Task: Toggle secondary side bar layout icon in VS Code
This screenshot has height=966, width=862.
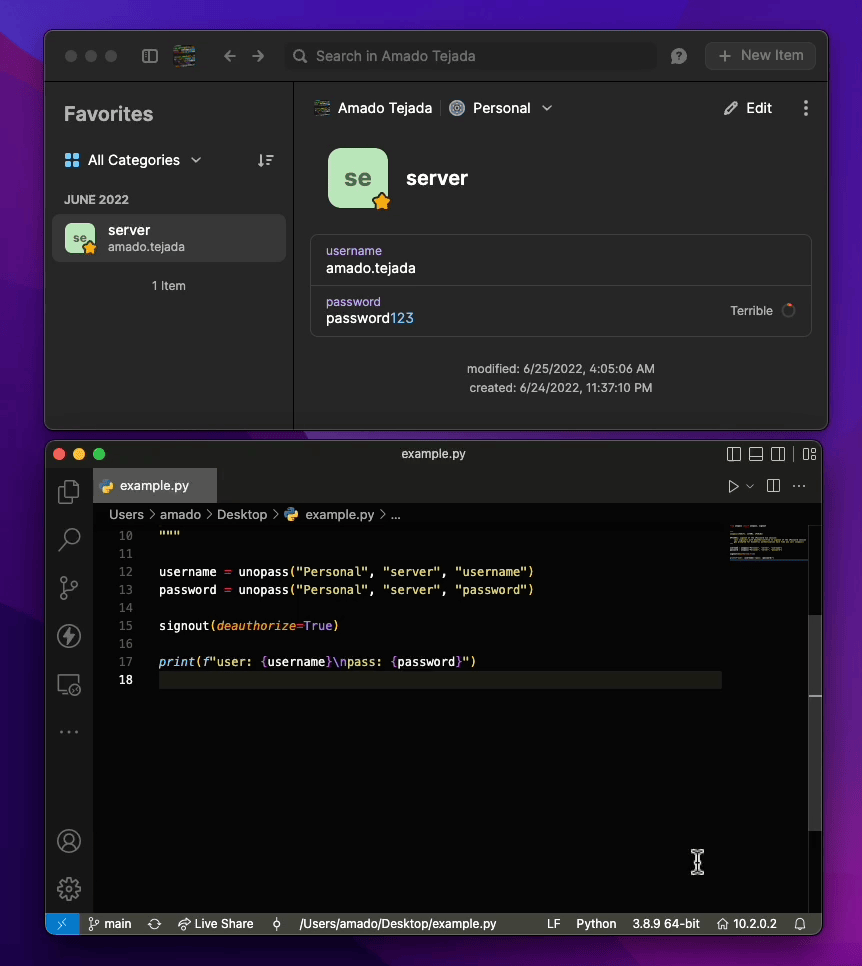Action: coord(778,454)
